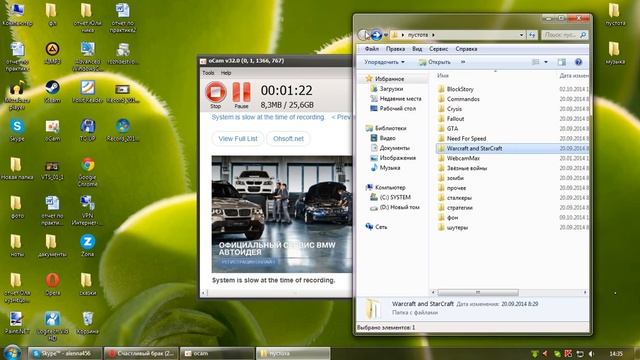Select the Звёздные войны folder
The height and width of the screenshot is (360, 640).
click(467, 168)
